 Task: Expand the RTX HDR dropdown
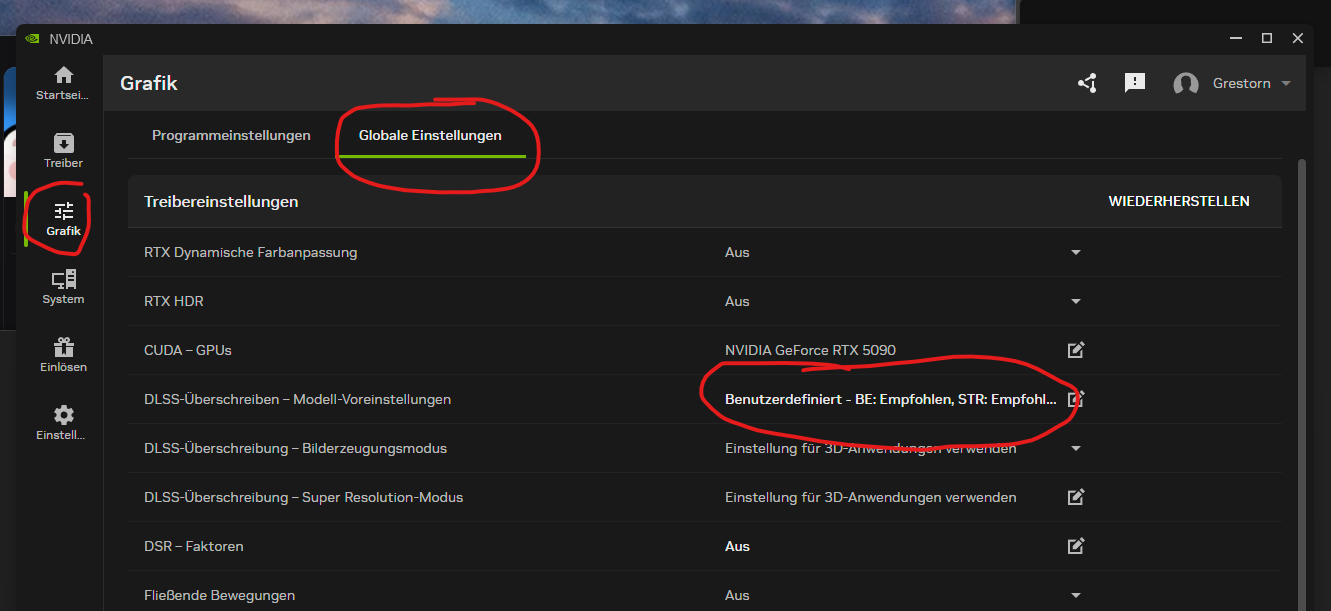pos(1076,301)
